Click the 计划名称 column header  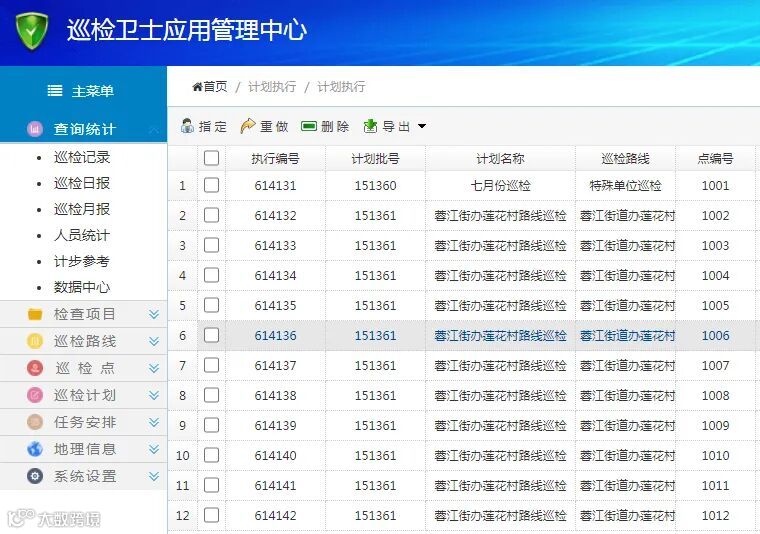point(500,158)
